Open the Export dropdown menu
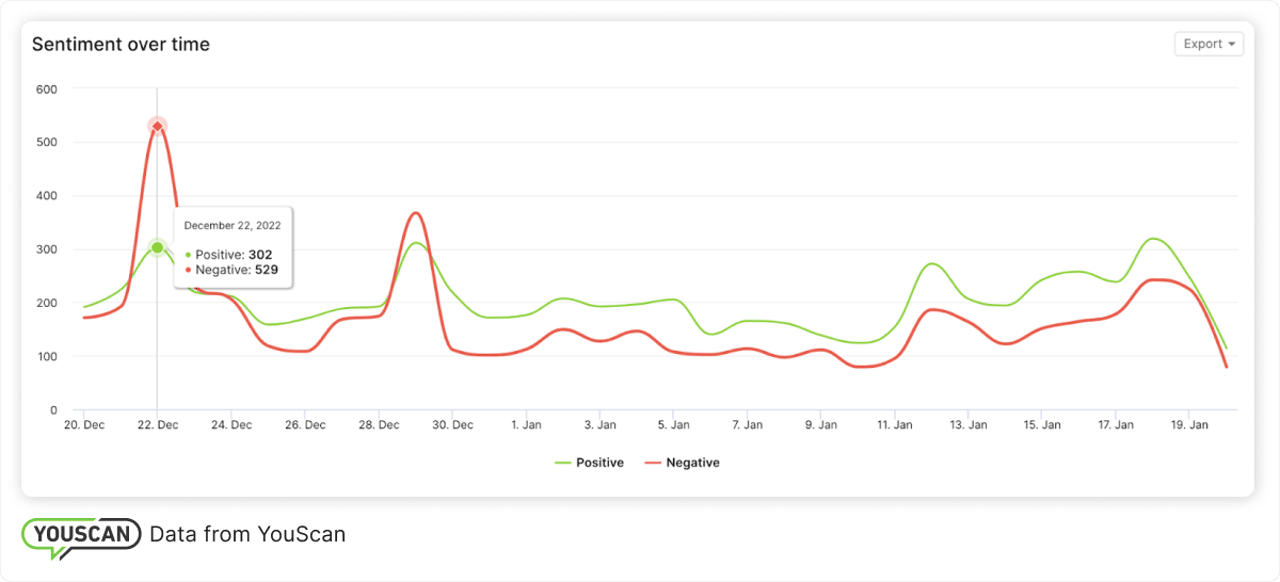The height and width of the screenshot is (582, 1280). tap(1208, 43)
